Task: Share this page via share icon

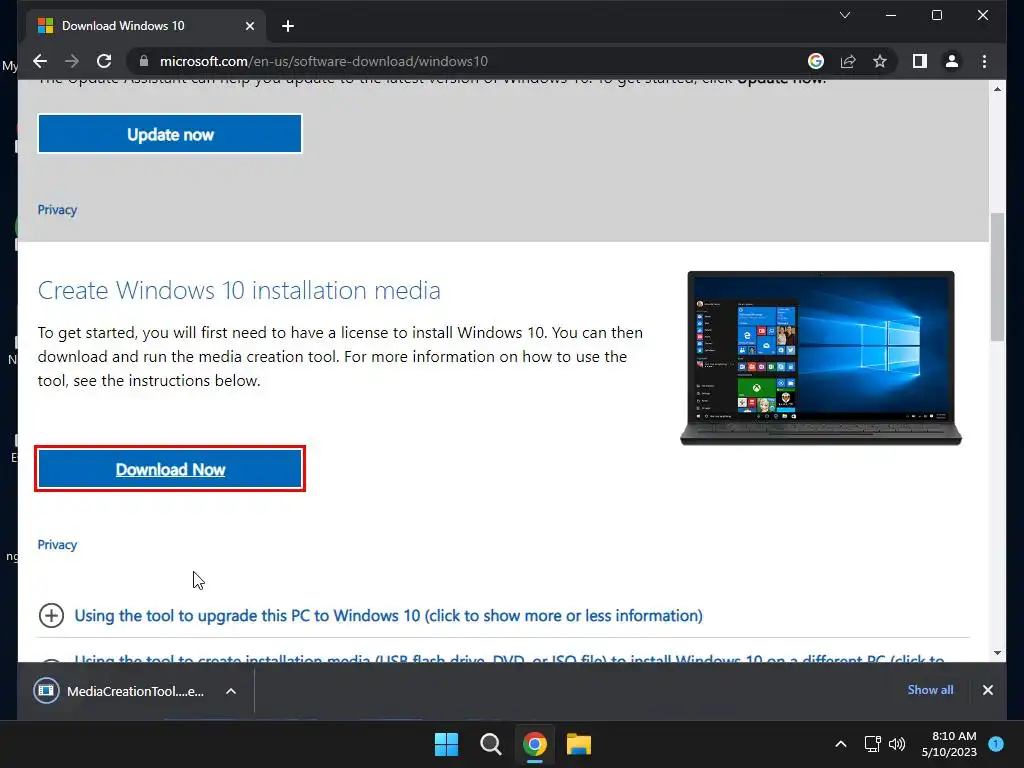Action: pos(848,61)
